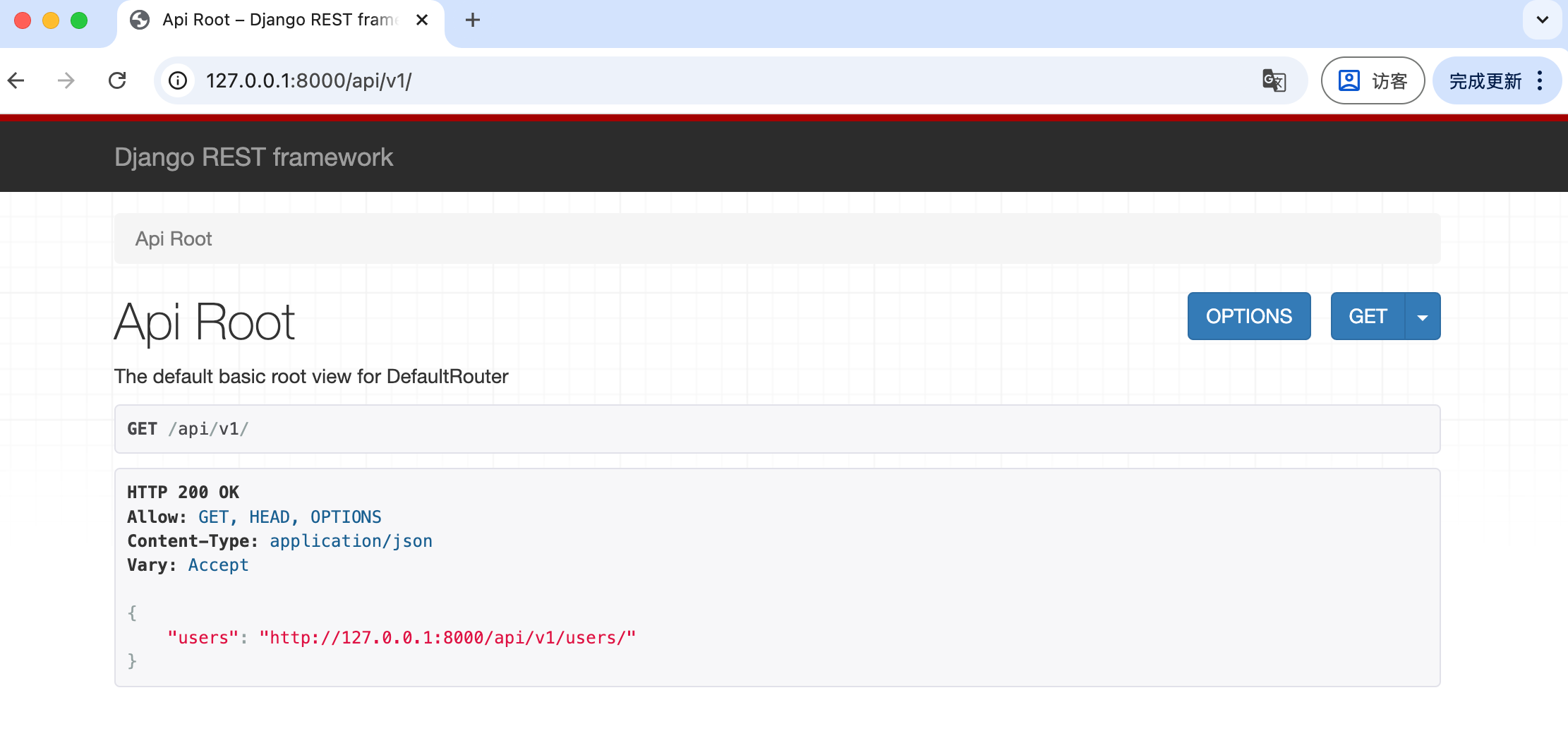Viewport: 1568px width, 731px height.
Task: Open the GET format dropdown arrow
Action: 1422,316
